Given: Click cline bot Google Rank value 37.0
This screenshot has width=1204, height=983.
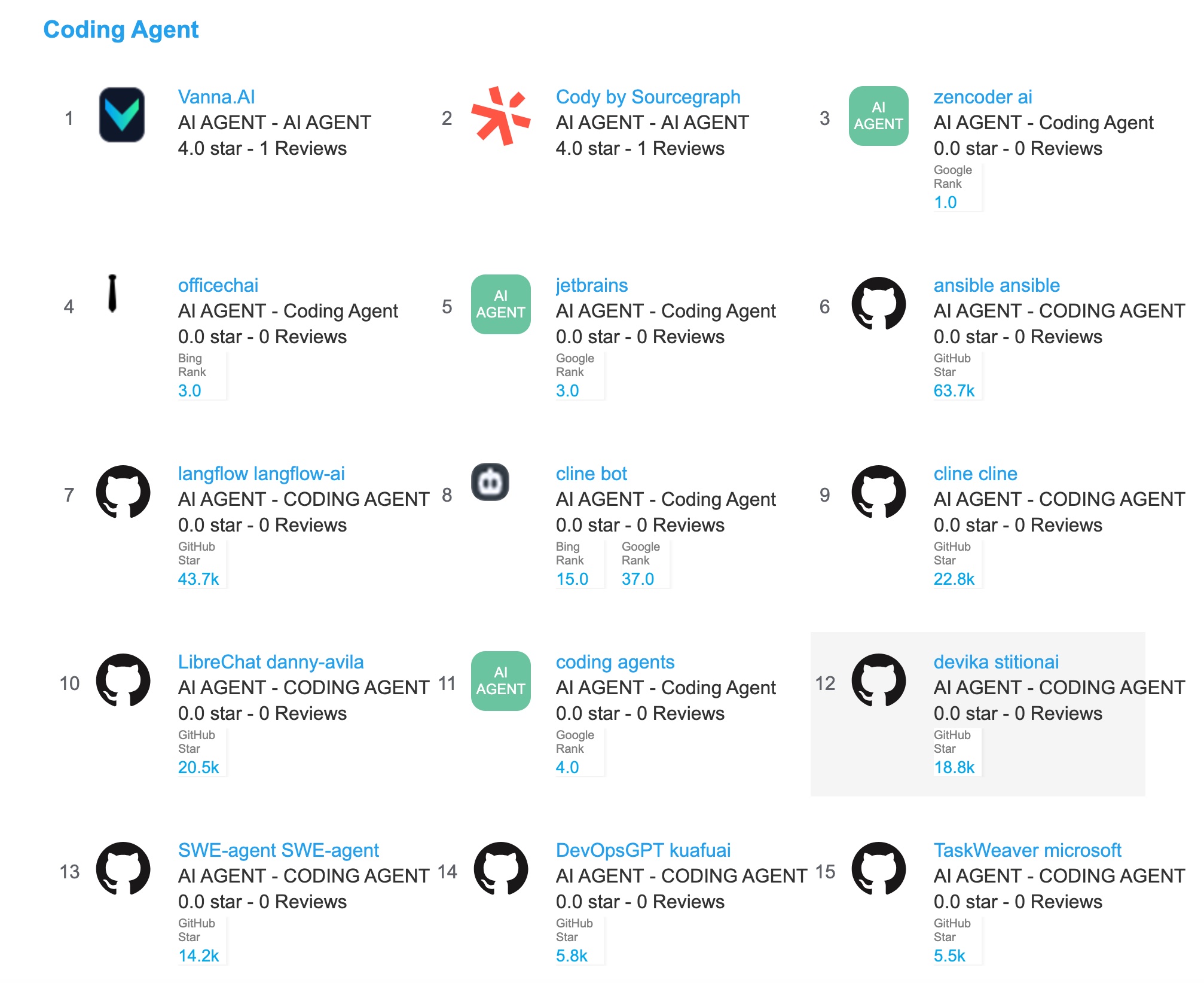Looking at the screenshot, I should [638, 579].
